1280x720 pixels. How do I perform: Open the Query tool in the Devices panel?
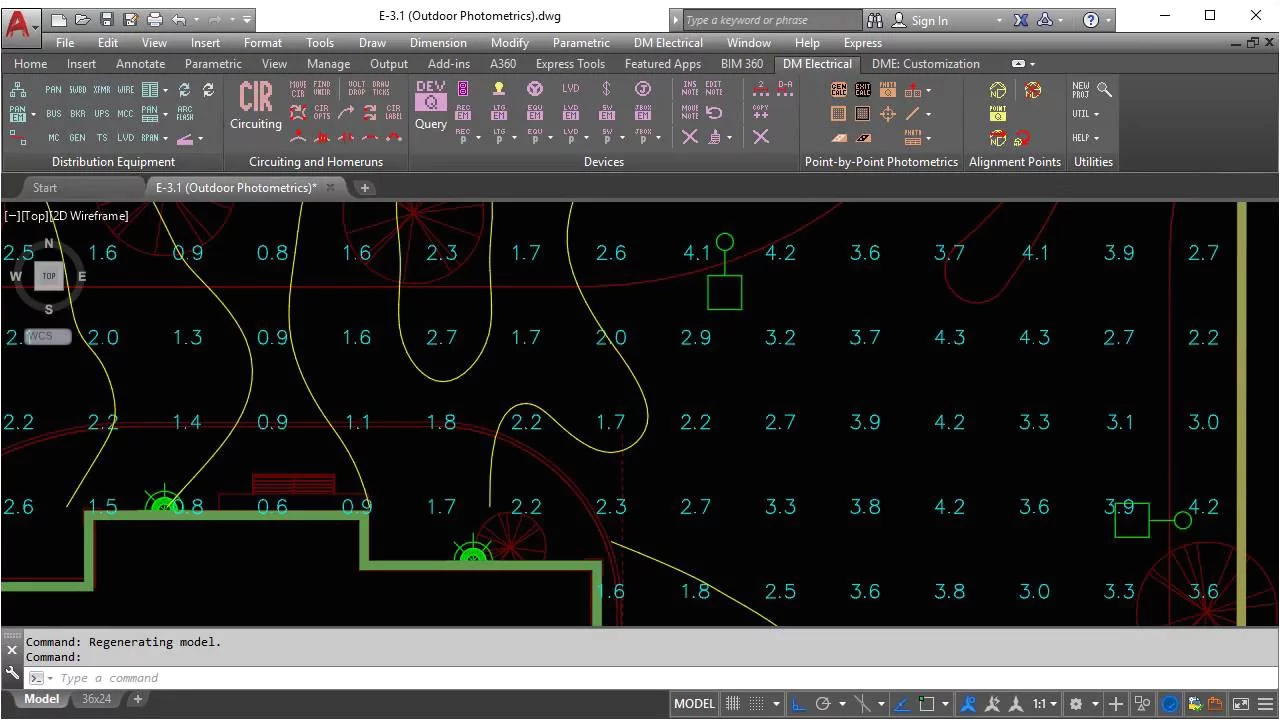(430, 105)
